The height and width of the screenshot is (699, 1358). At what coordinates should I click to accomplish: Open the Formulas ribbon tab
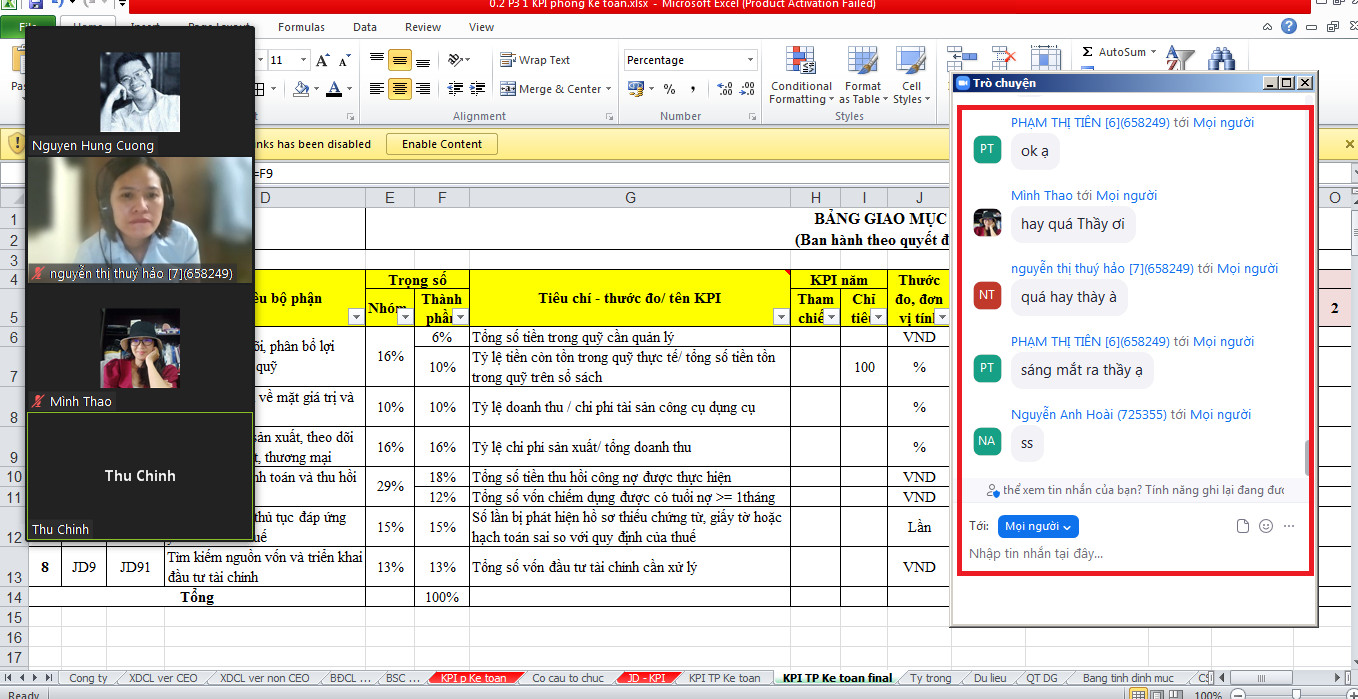(301, 27)
